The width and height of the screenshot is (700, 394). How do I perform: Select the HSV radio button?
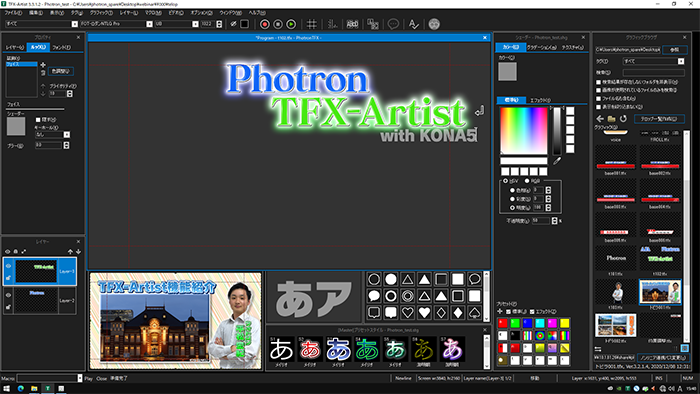point(505,181)
